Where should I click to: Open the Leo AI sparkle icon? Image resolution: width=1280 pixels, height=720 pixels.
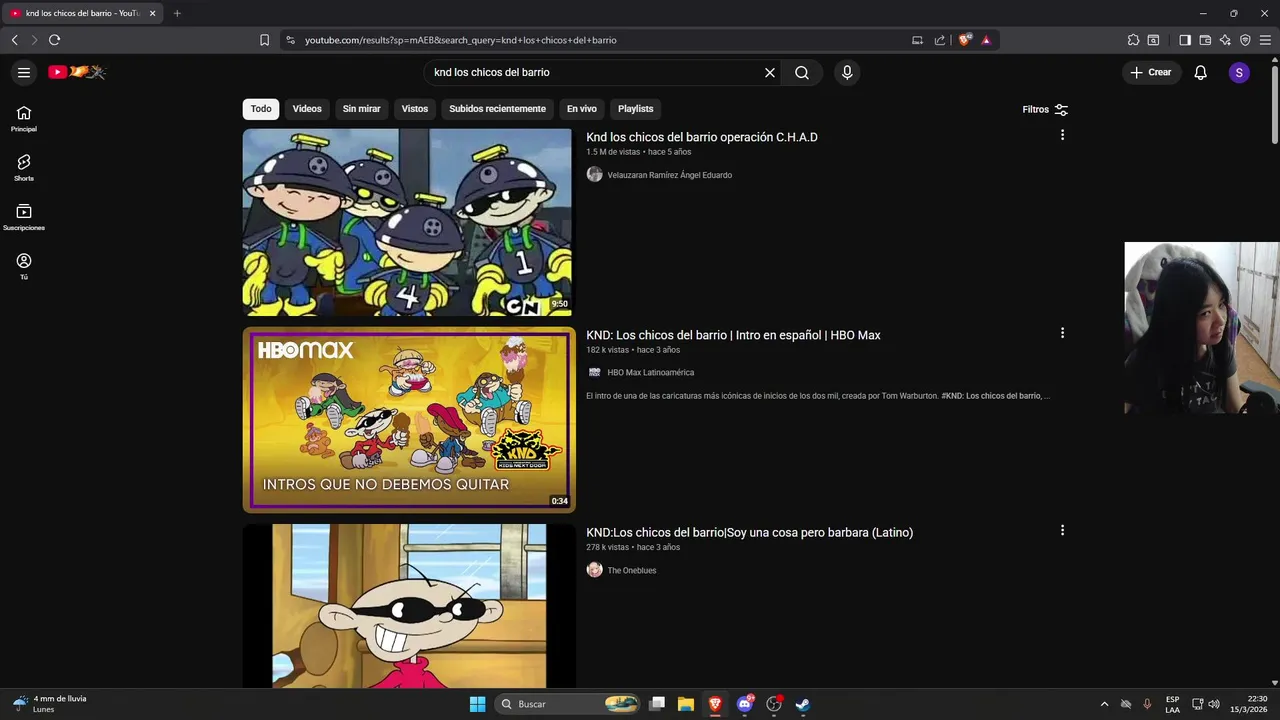tap(1225, 40)
